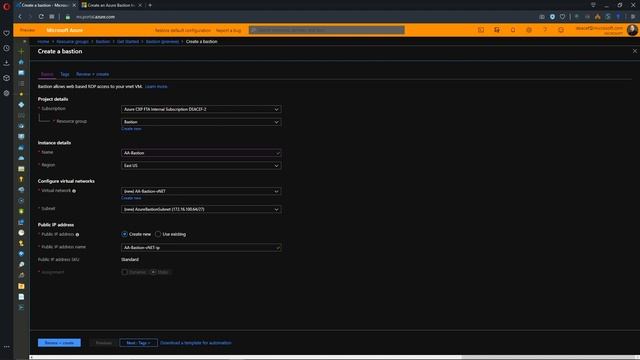
Task: Click Create a resource plus icon
Action: [x=21, y=51]
